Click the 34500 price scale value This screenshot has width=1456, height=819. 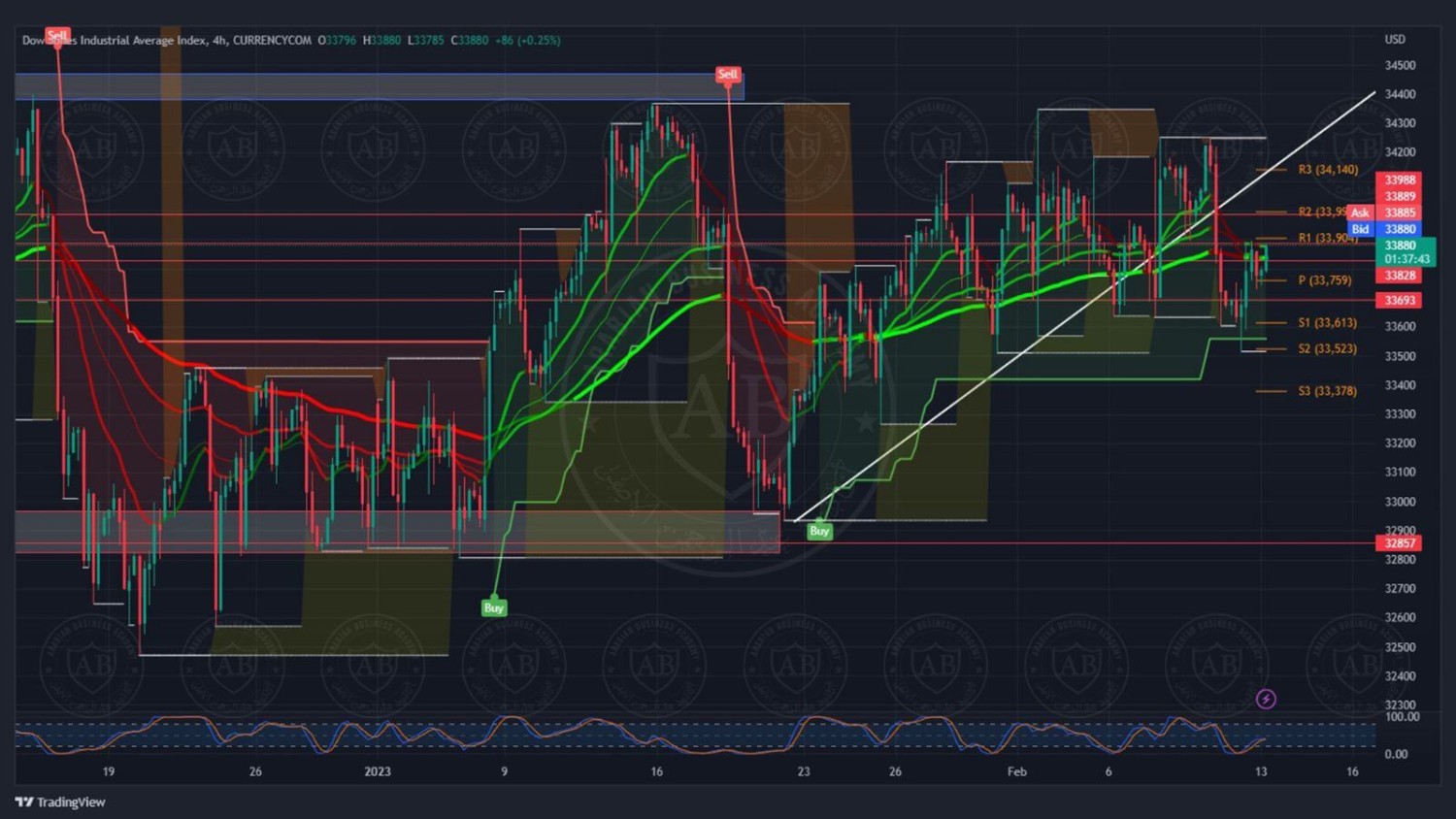(x=1400, y=66)
